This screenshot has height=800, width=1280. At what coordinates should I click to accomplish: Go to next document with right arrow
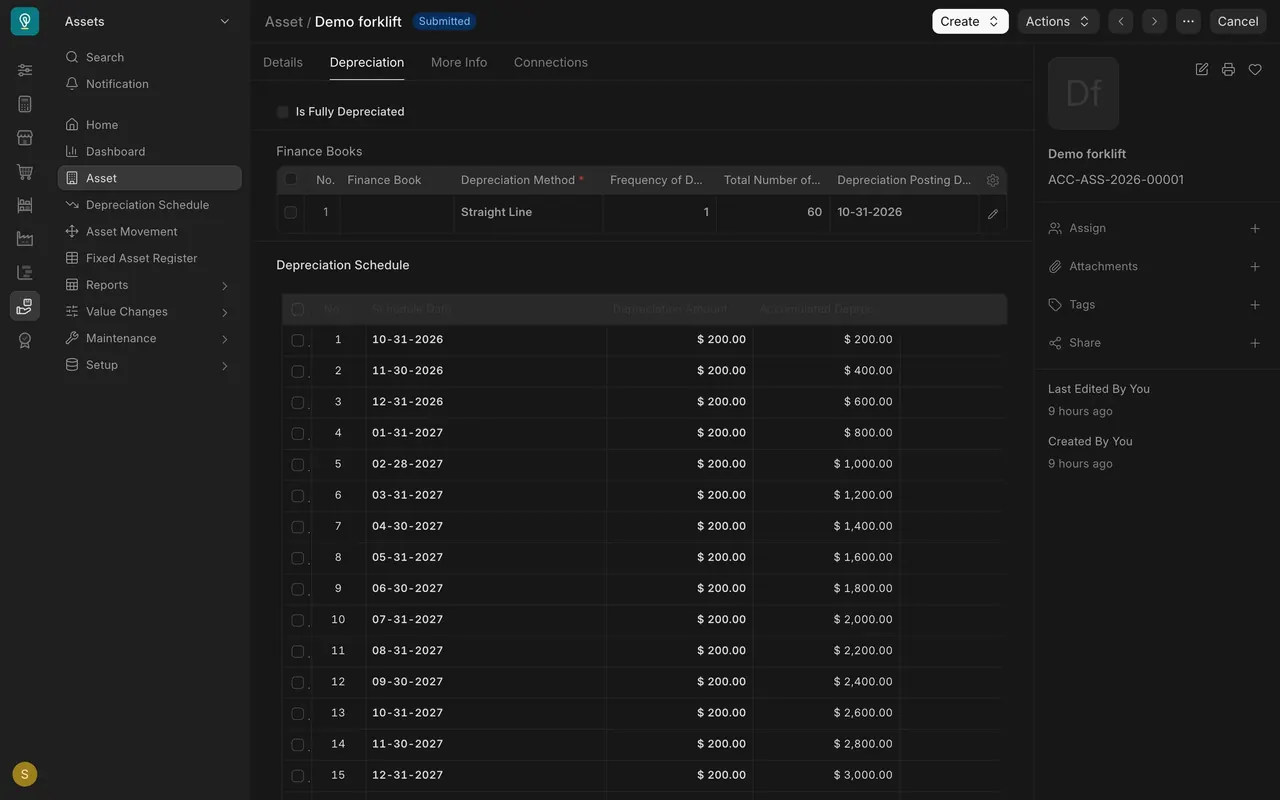tap(1155, 21)
